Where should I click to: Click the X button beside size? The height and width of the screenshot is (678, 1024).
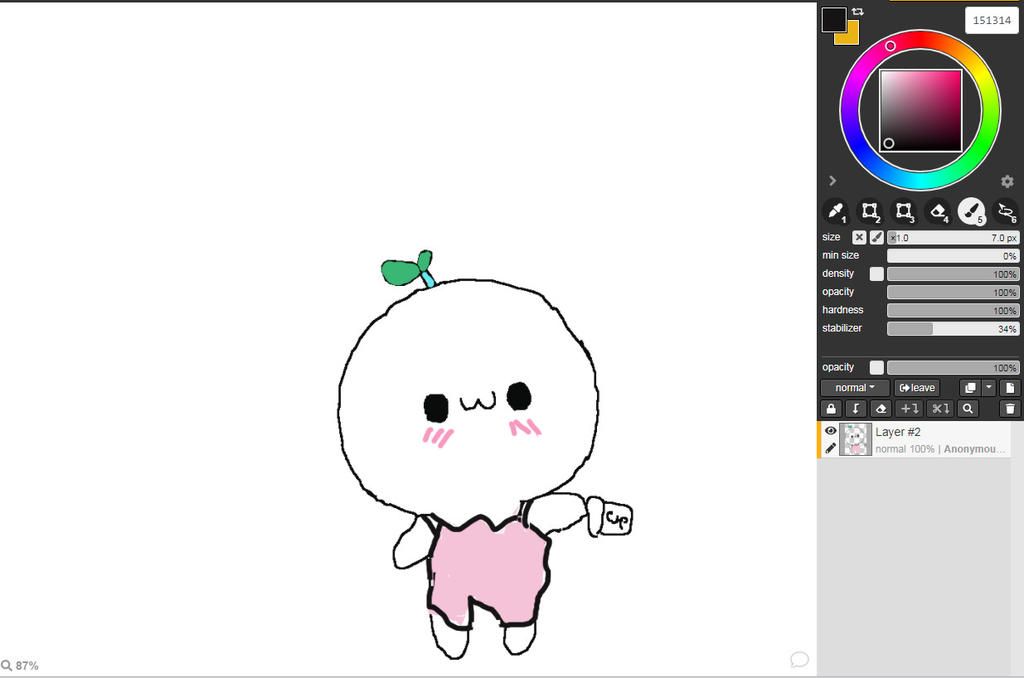pyautogui.click(x=859, y=238)
